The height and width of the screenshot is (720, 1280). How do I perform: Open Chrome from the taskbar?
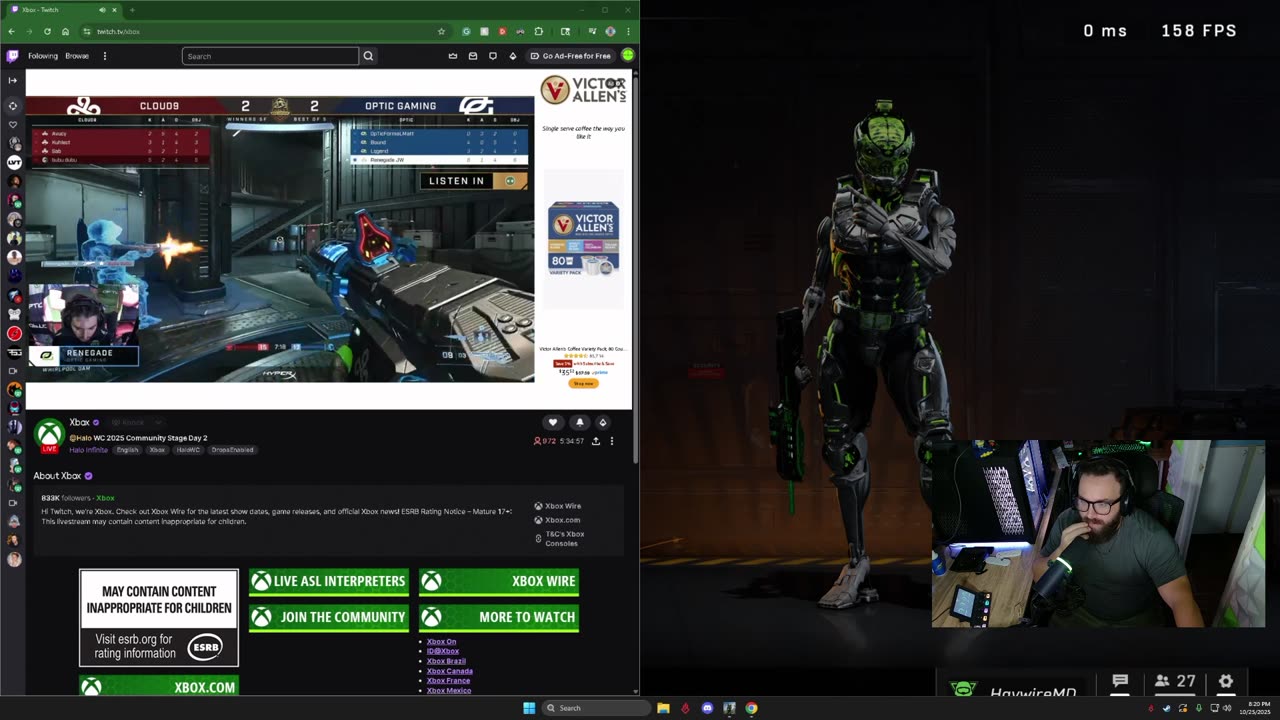tap(751, 708)
